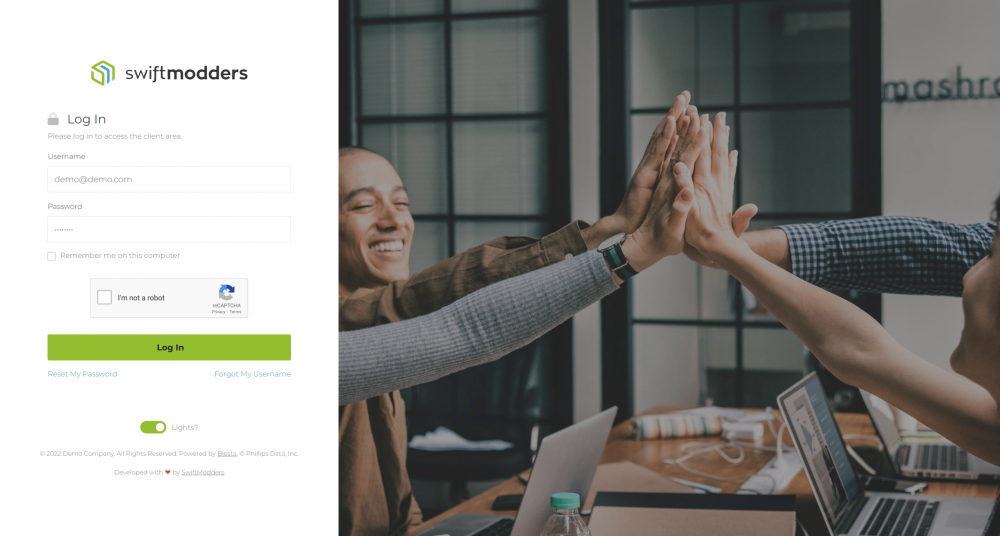Click the reCAPTCHA swirl logo
The width and height of the screenshot is (1000, 536).
pos(226,293)
